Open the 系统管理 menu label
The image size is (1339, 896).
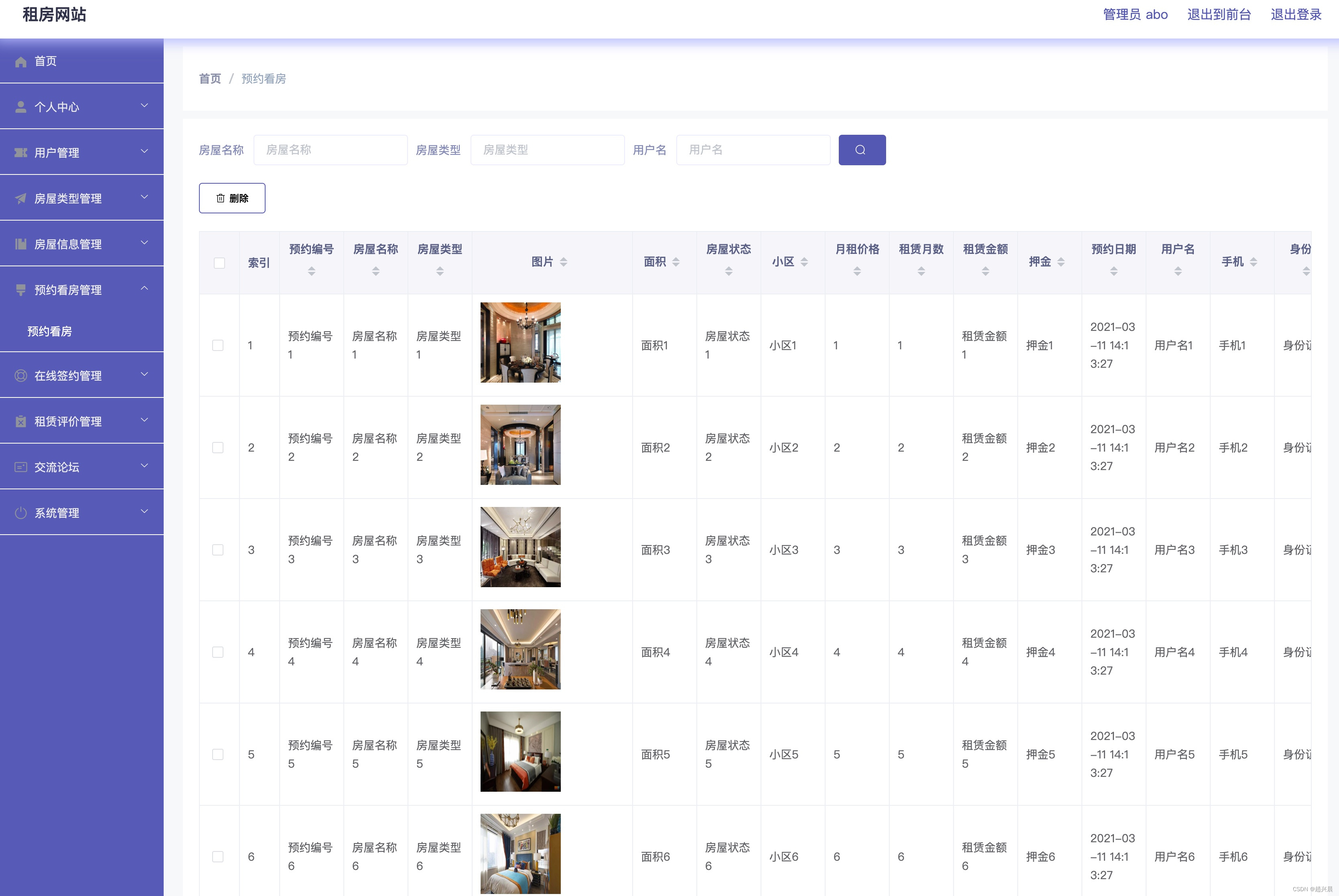click(x=57, y=513)
